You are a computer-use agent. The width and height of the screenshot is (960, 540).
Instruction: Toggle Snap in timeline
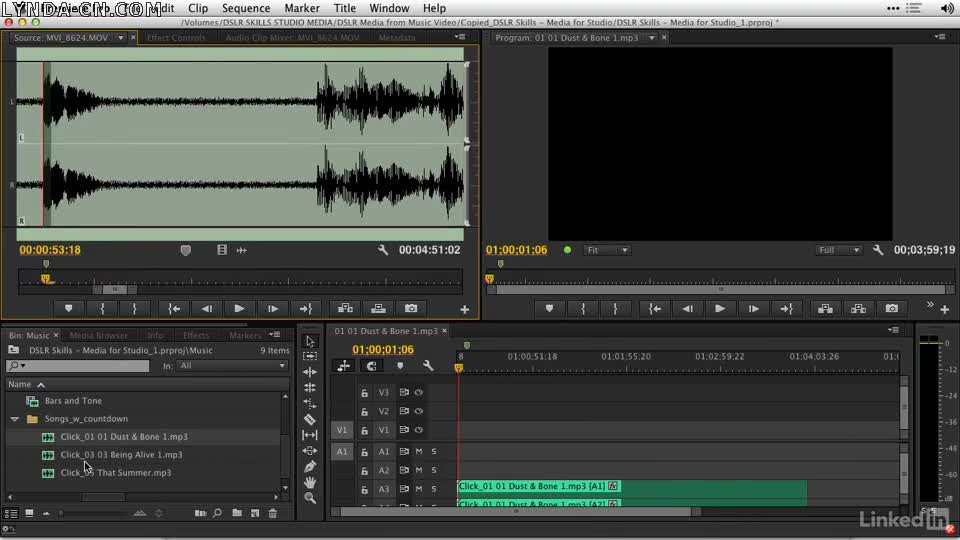(371, 366)
